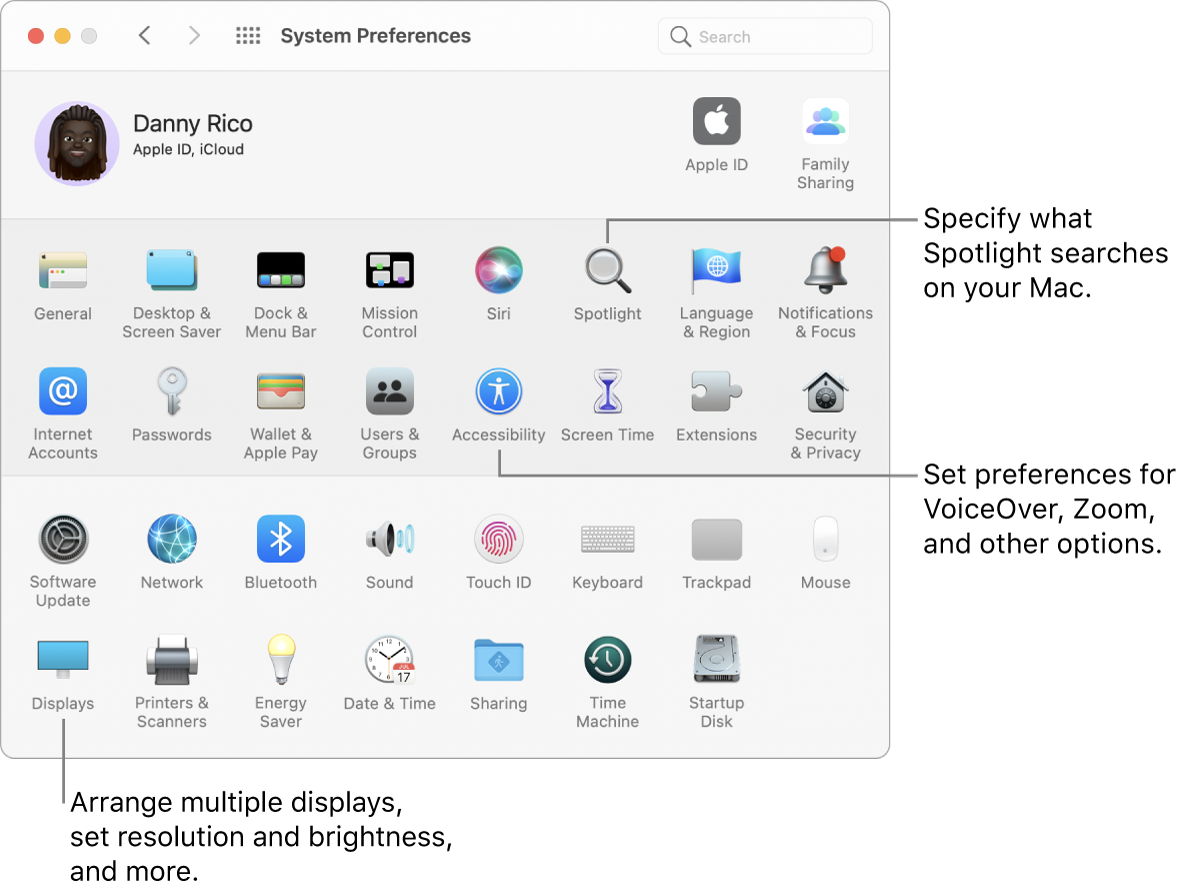Screen dimensions: 1184x894
Task: Select the Bluetooth preference pane
Action: click(x=280, y=539)
